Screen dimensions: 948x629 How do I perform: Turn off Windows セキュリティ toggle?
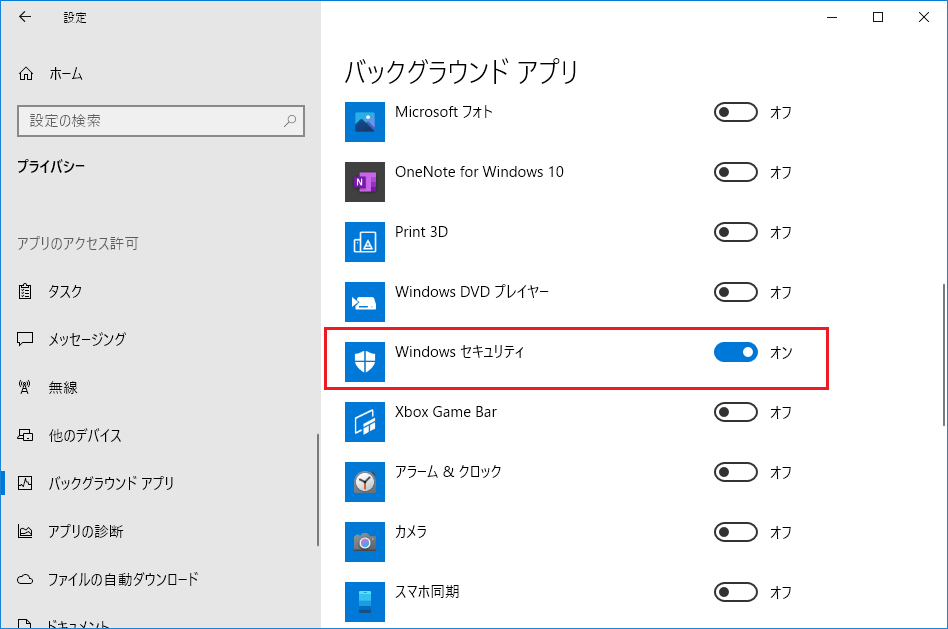pyautogui.click(x=735, y=352)
